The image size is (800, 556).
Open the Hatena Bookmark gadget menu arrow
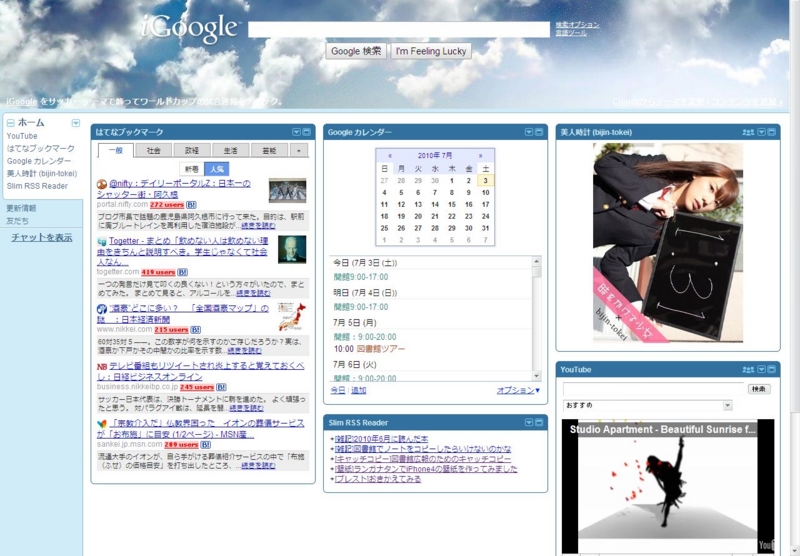tap(296, 132)
